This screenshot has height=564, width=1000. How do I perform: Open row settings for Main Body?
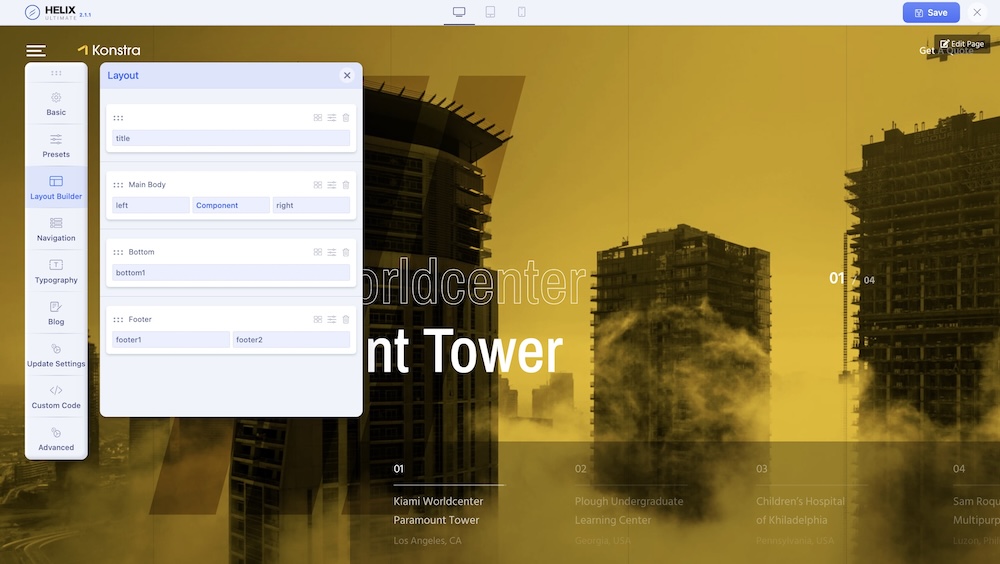(332, 185)
